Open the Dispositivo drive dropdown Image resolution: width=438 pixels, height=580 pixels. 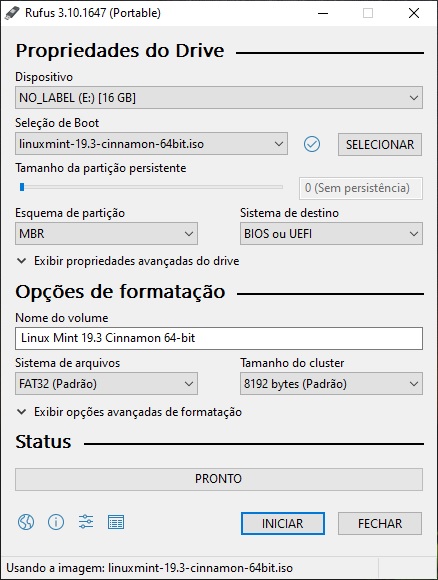(219, 98)
